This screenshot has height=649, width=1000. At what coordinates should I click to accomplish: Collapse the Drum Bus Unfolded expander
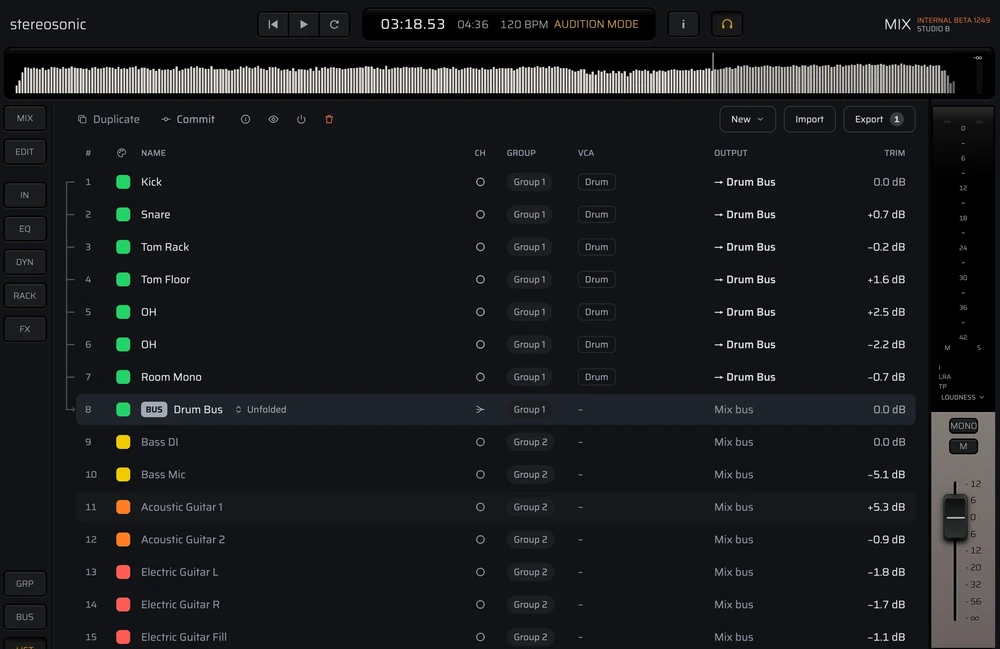click(x=261, y=409)
